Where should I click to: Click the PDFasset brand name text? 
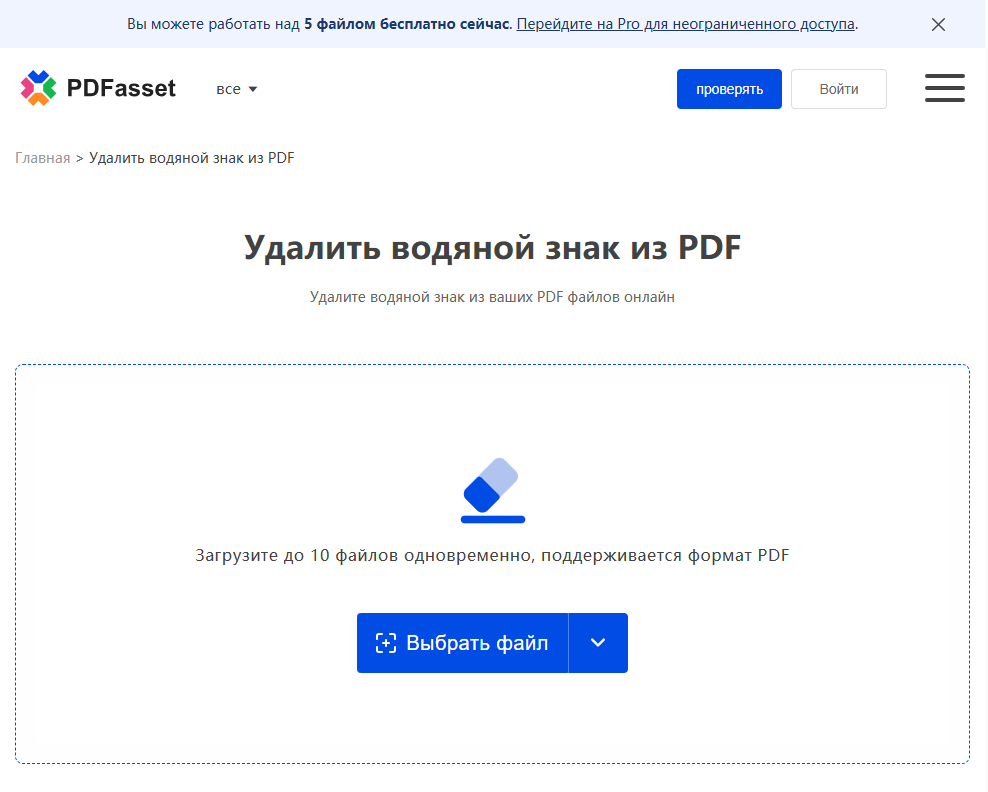[x=124, y=88]
